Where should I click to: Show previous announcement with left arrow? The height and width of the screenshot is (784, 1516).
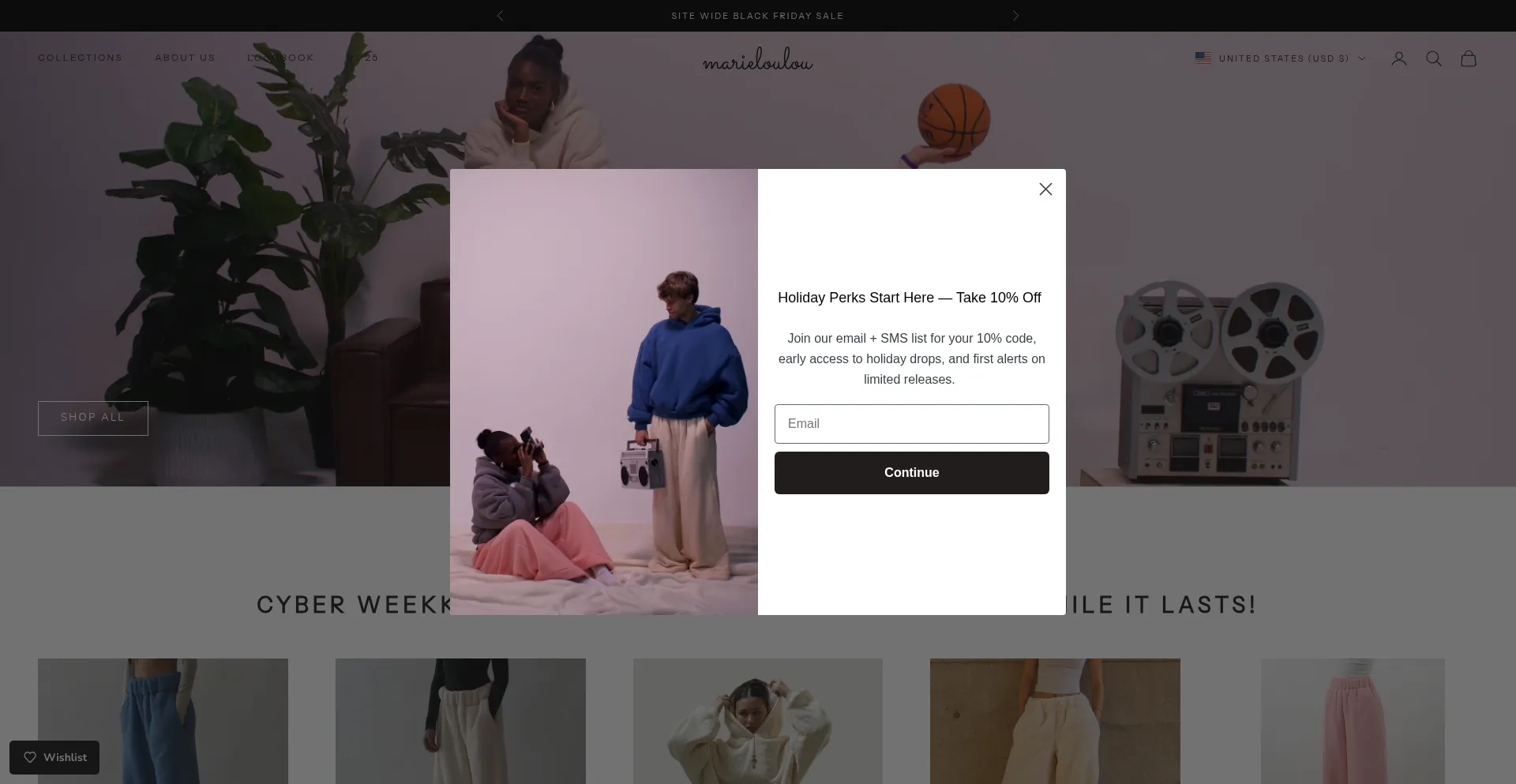(x=500, y=16)
